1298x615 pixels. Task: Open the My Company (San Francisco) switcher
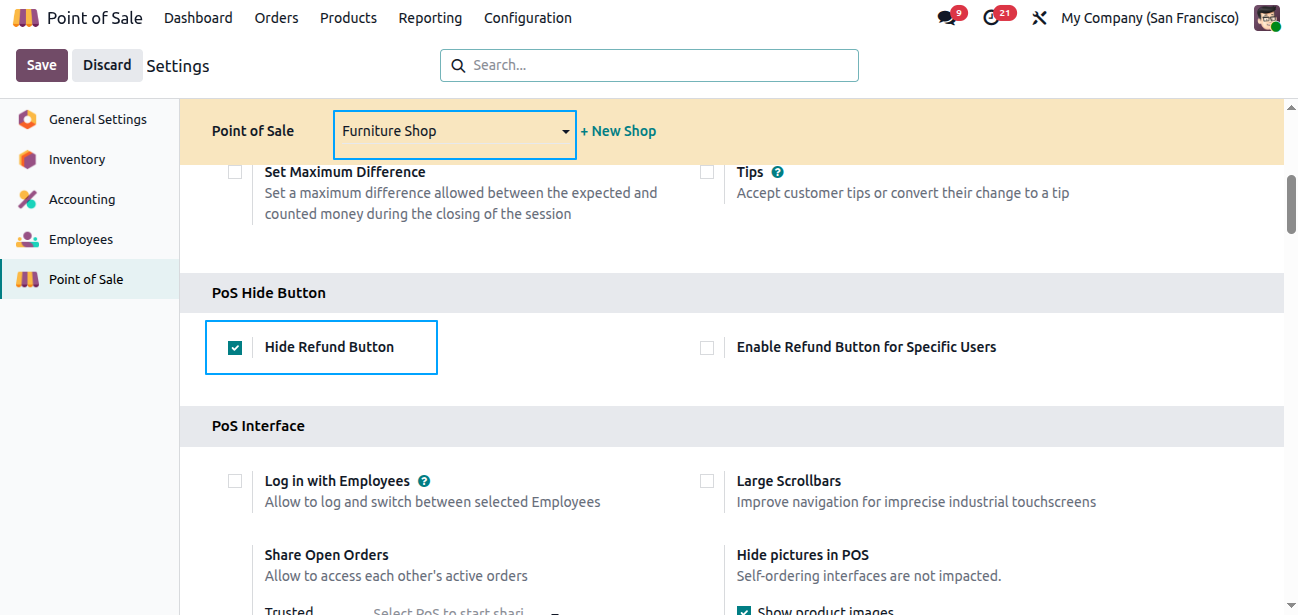[1150, 18]
